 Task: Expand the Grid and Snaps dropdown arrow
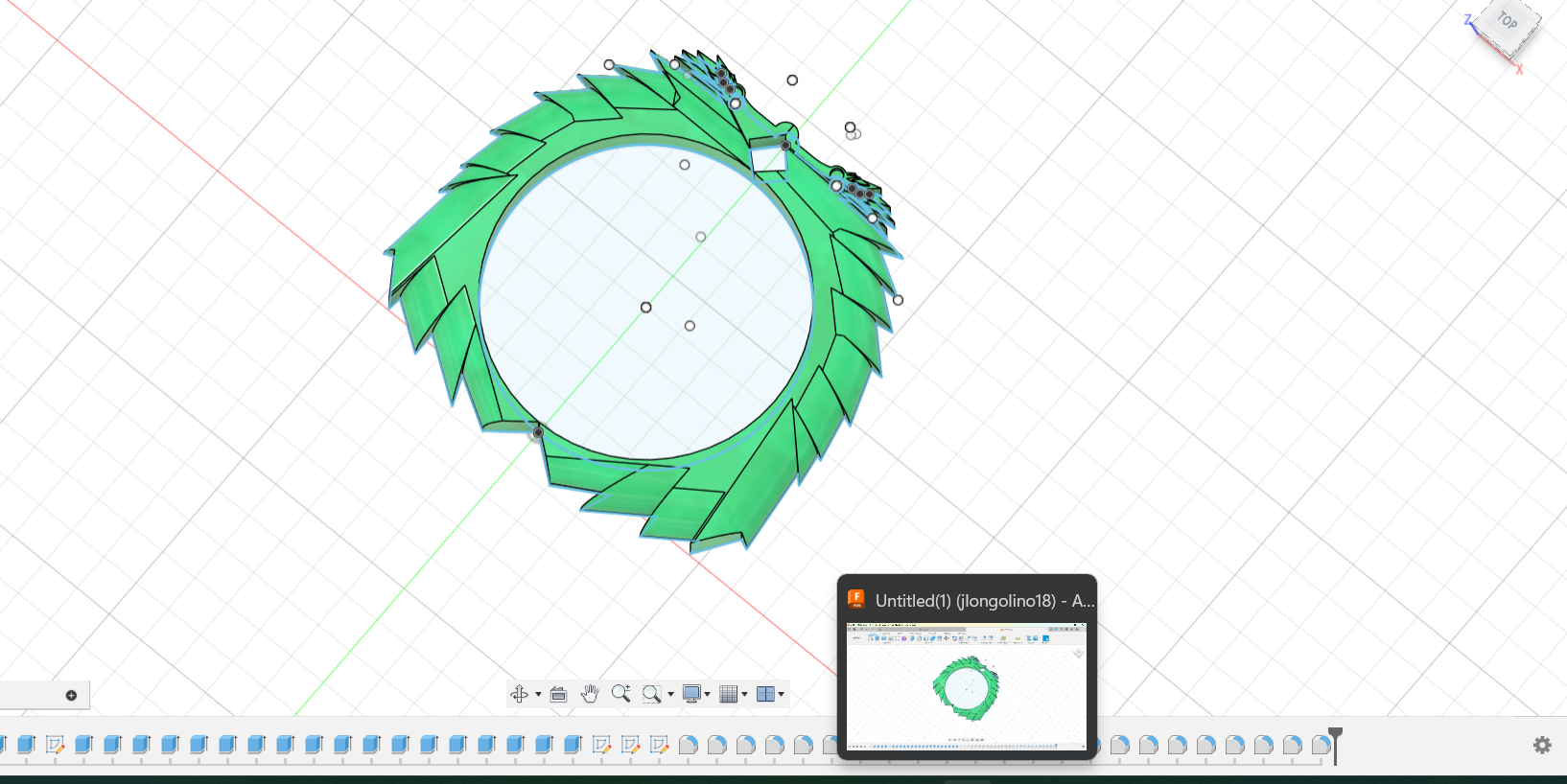click(x=745, y=694)
